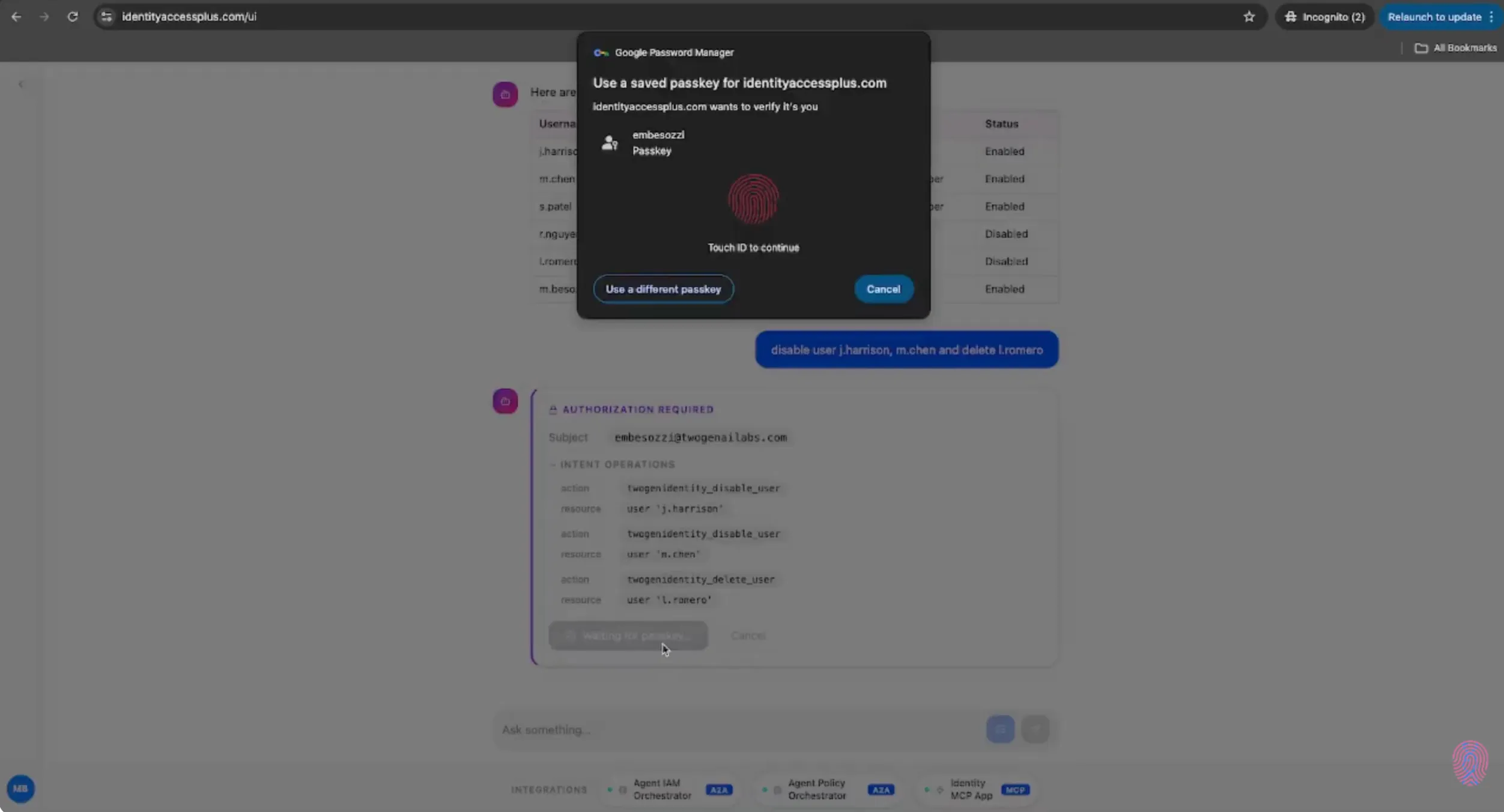Click the Enabled status for s.patel row
Viewport: 1504px width, 812px height.
[1004, 206]
